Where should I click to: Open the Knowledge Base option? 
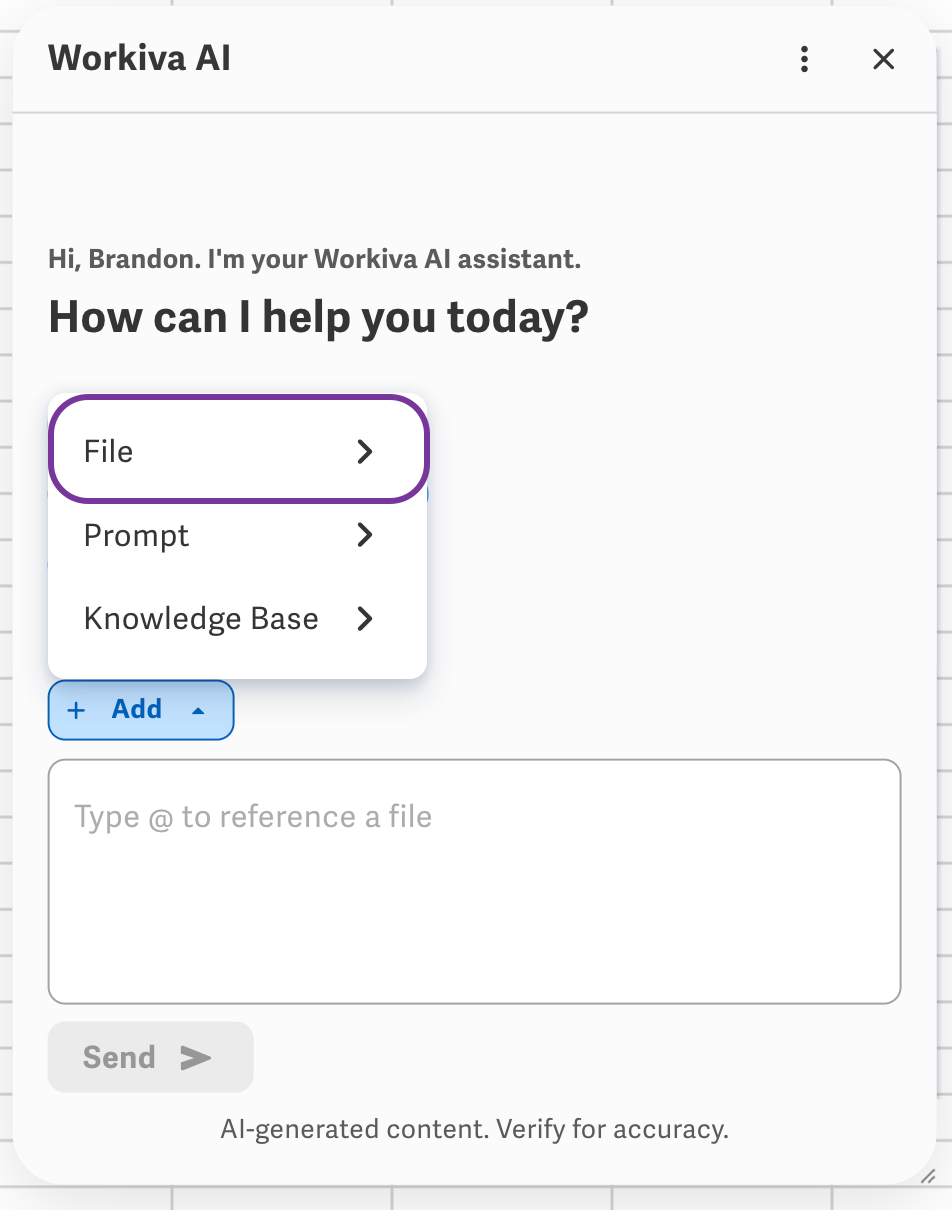tap(238, 619)
